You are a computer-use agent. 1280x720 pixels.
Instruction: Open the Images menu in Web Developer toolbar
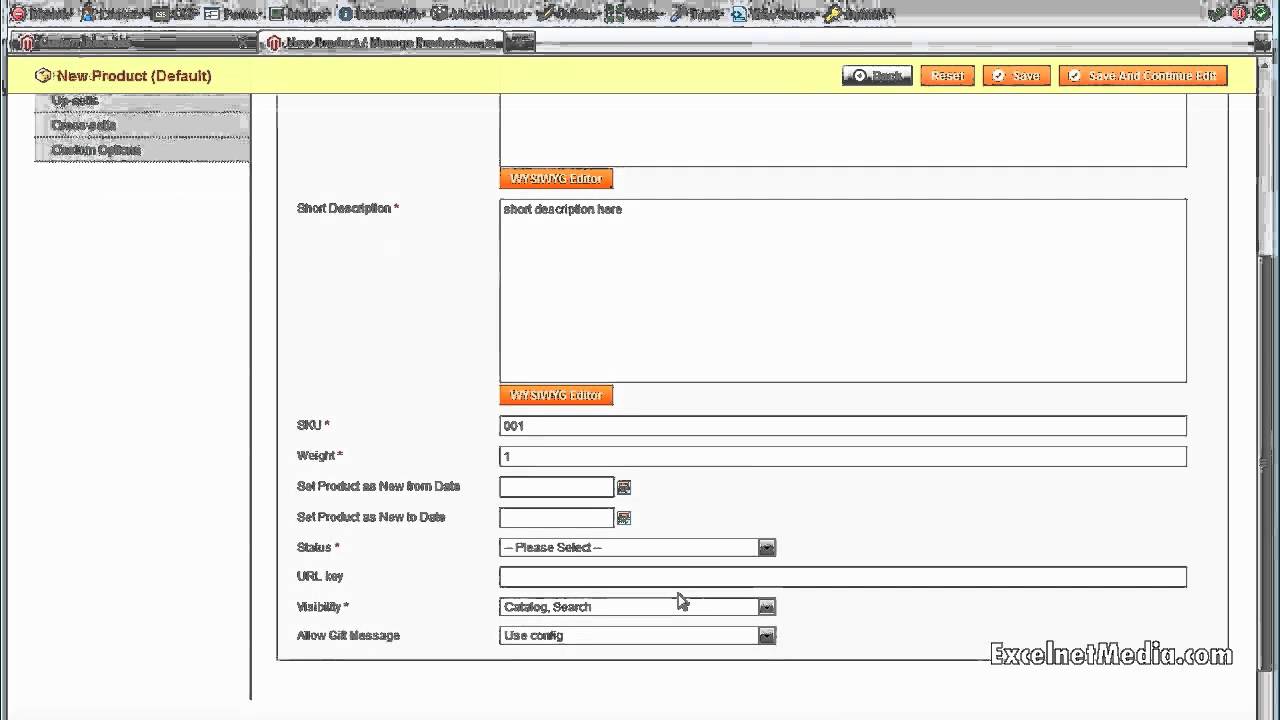click(301, 14)
